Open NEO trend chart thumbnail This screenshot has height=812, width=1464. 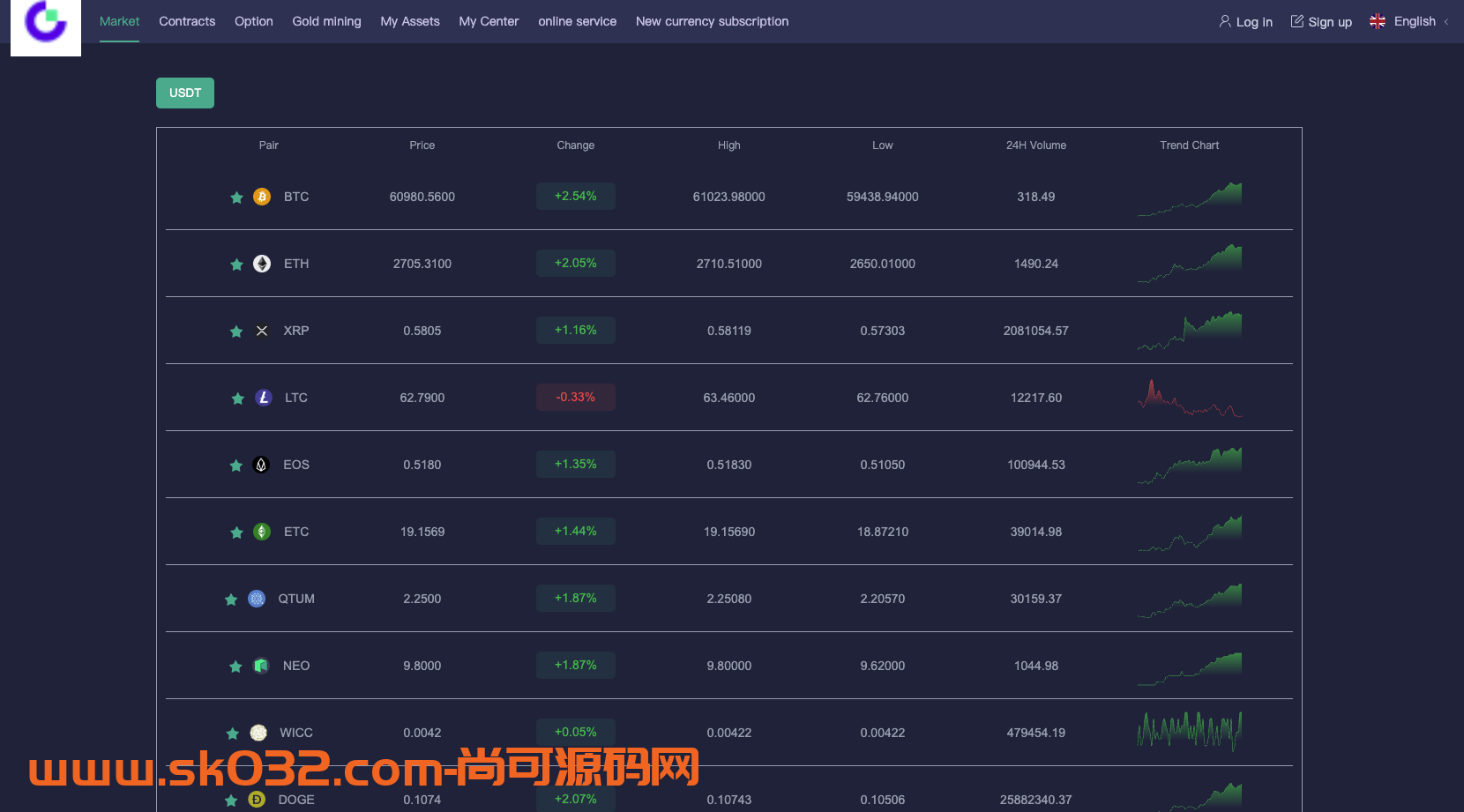pyautogui.click(x=1190, y=668)
